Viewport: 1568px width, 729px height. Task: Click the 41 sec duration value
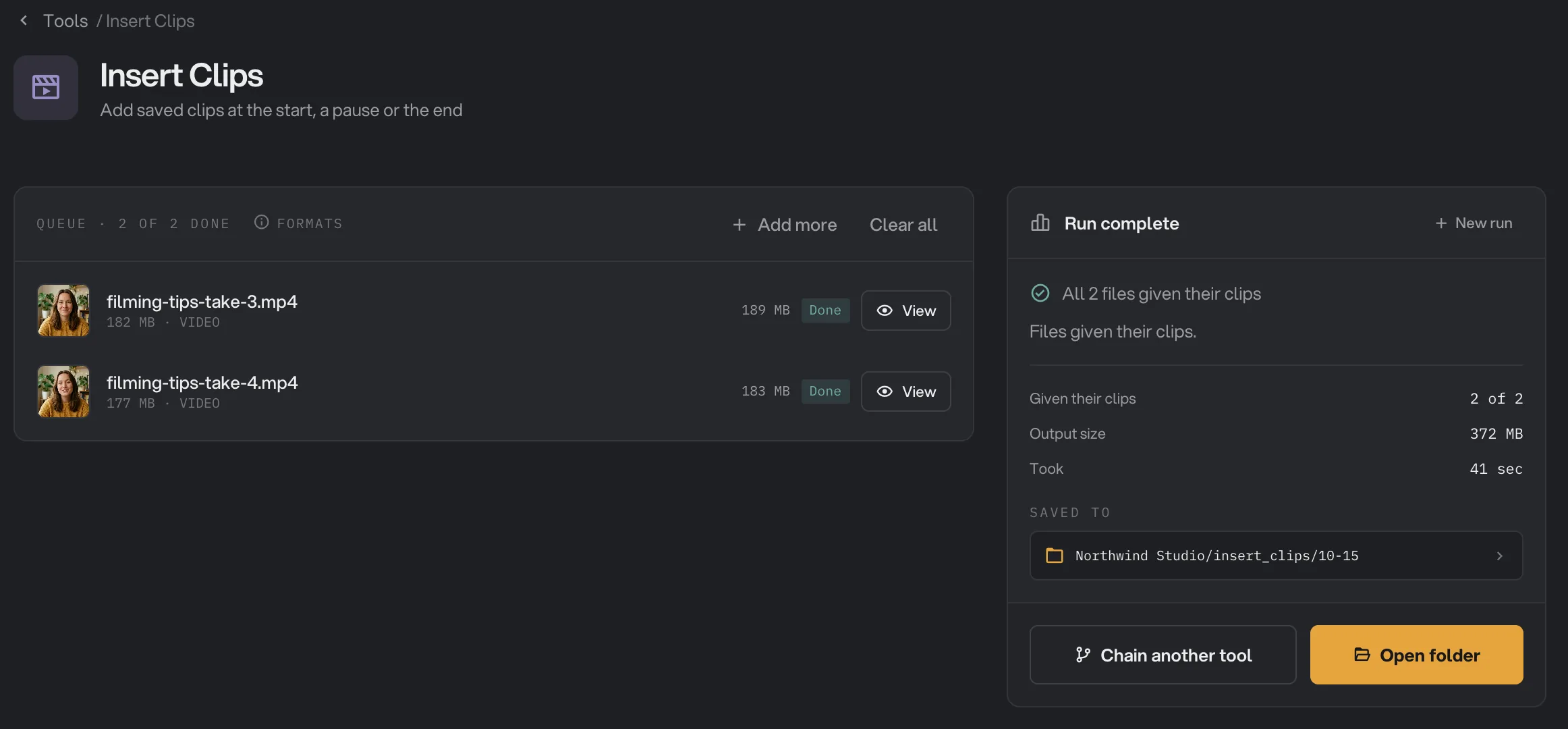[x=1496, y=469]
